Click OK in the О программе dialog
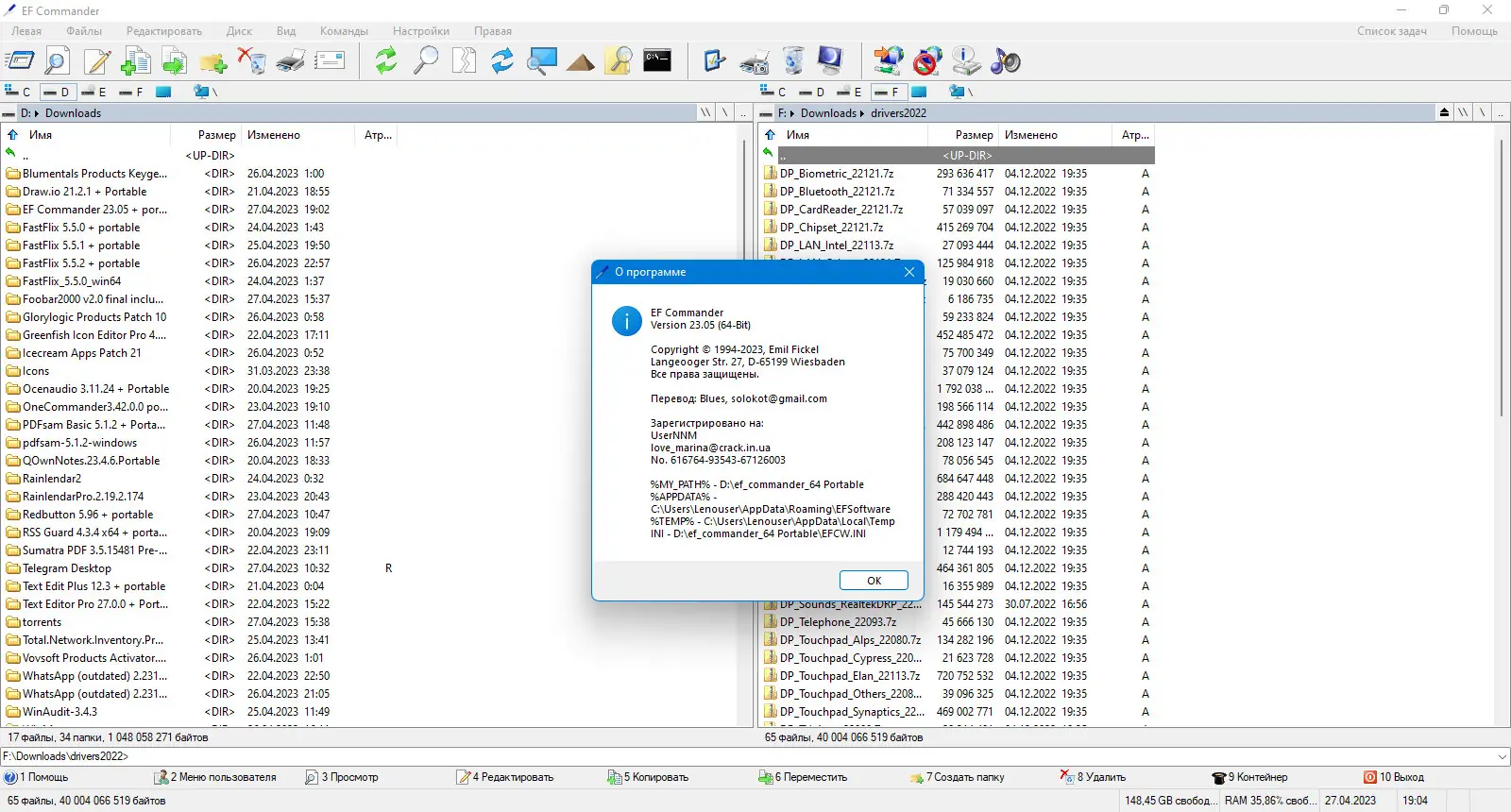Viewport: 1511px width, 812px height. coord(874,581)
